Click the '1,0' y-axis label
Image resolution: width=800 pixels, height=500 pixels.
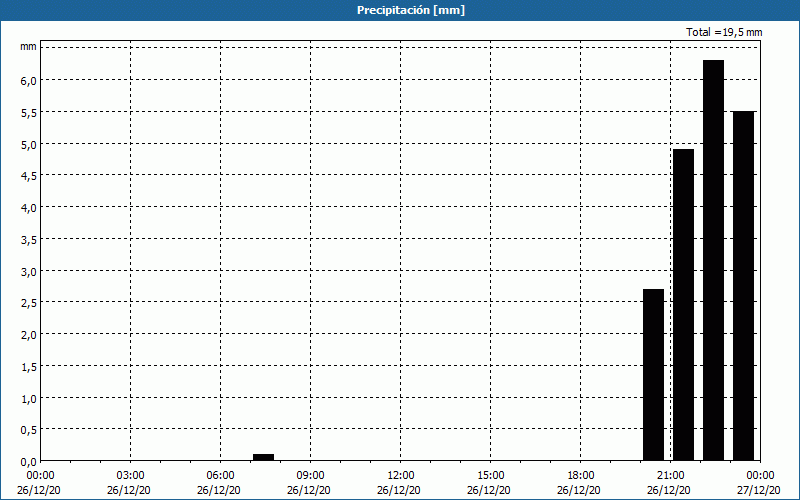29,398
